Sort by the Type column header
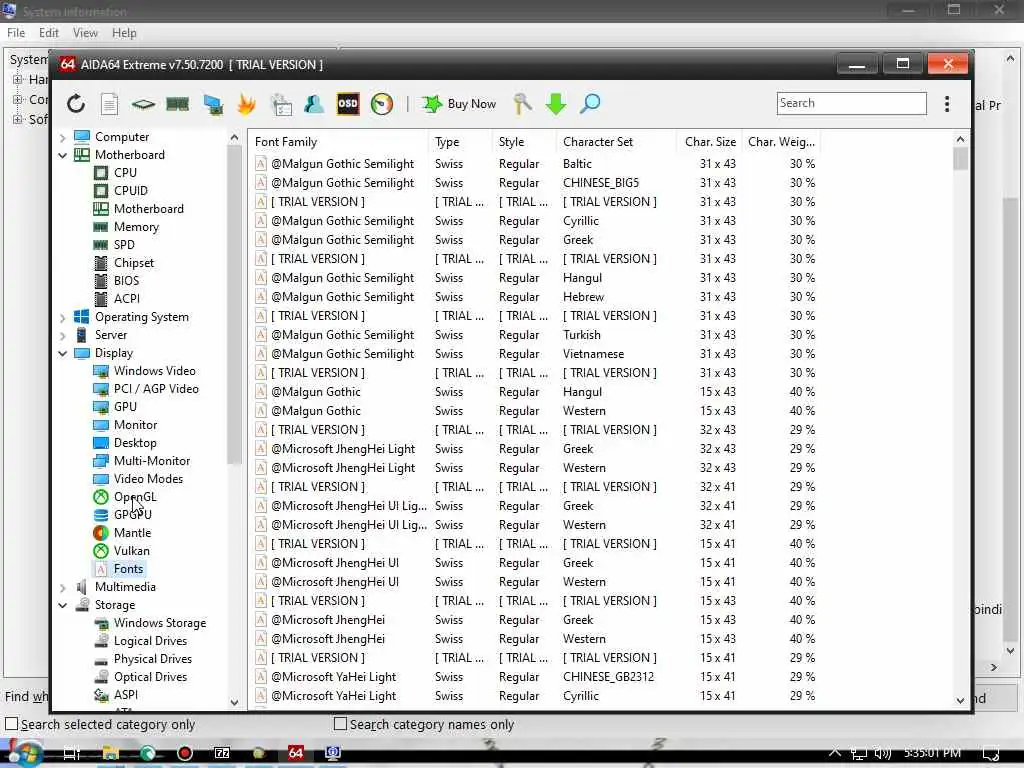This screenshot has width=1024, height=768. [460, 142]
